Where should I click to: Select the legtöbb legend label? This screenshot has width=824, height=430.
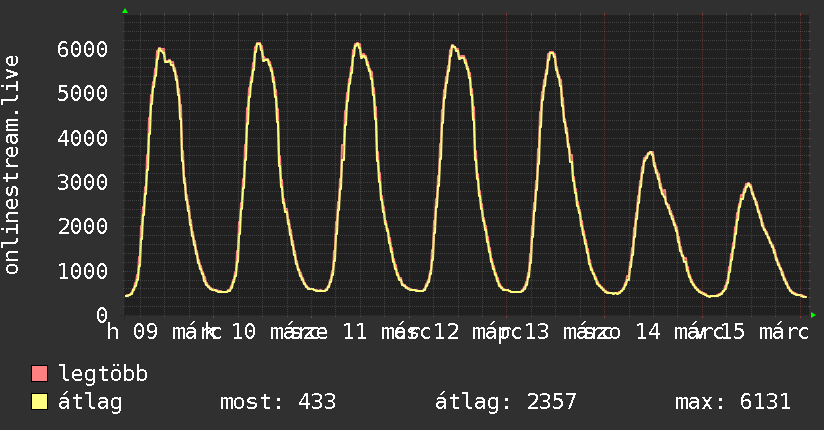pos(103,374)
